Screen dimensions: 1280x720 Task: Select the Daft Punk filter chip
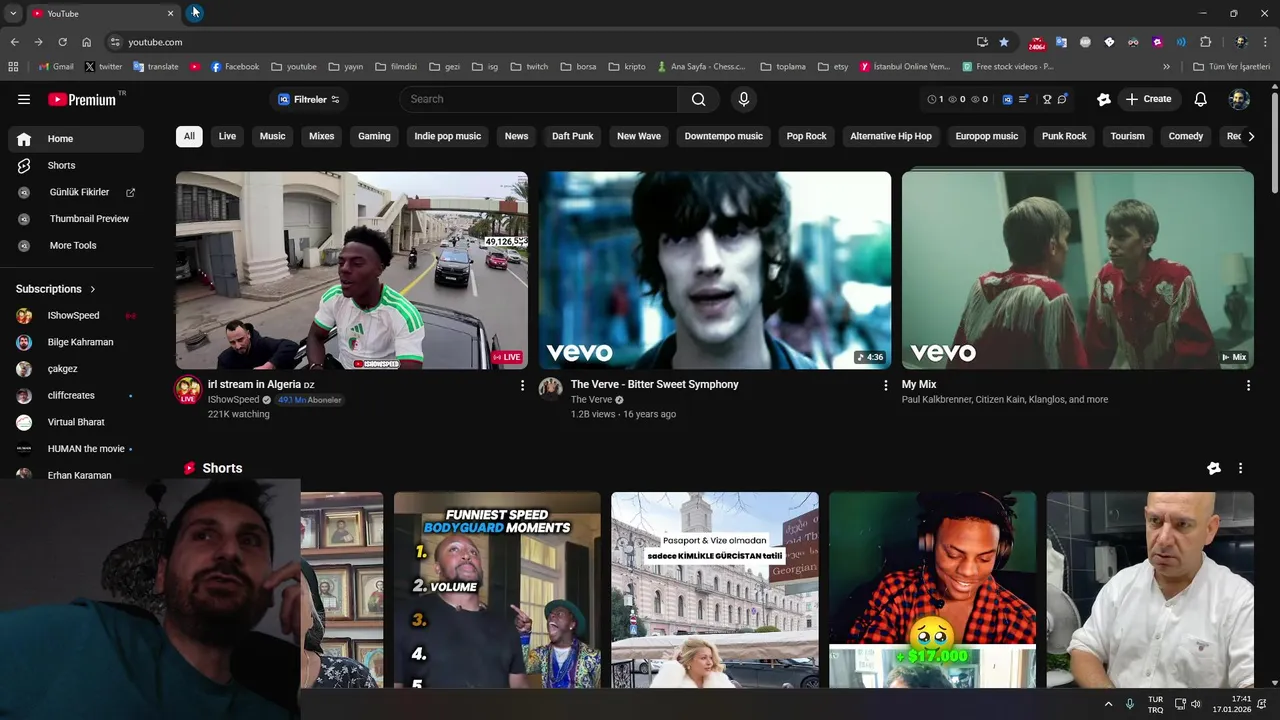(x=573, y=136)
